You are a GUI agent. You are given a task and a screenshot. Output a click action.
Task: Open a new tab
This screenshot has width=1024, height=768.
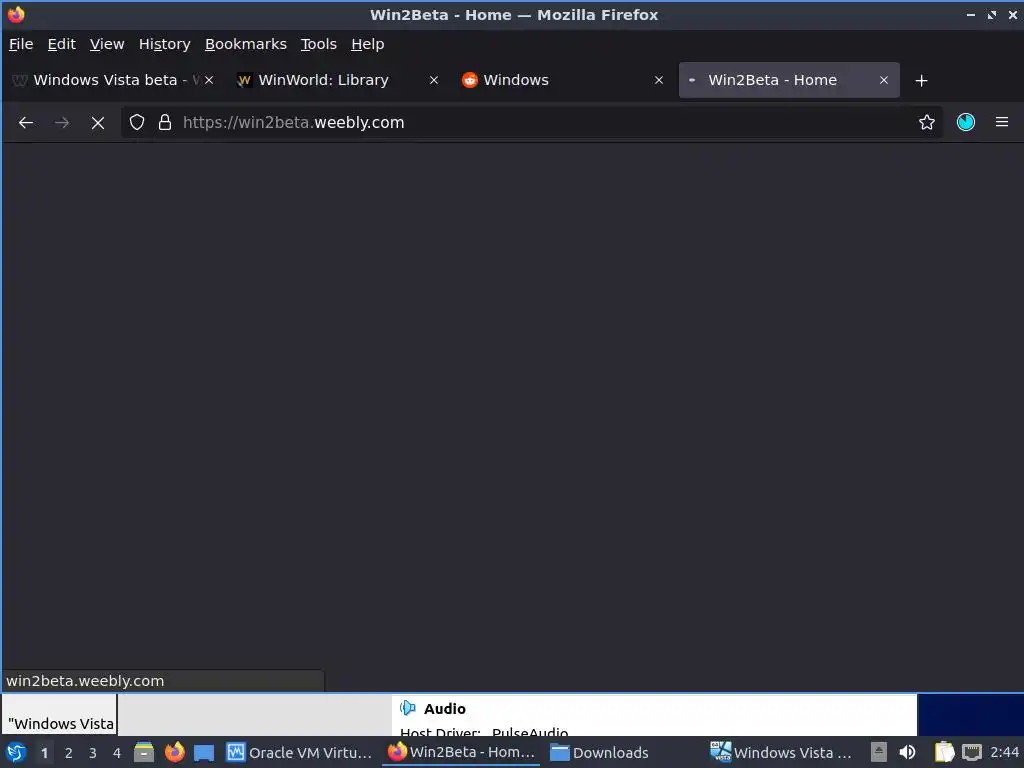[921, 80]
